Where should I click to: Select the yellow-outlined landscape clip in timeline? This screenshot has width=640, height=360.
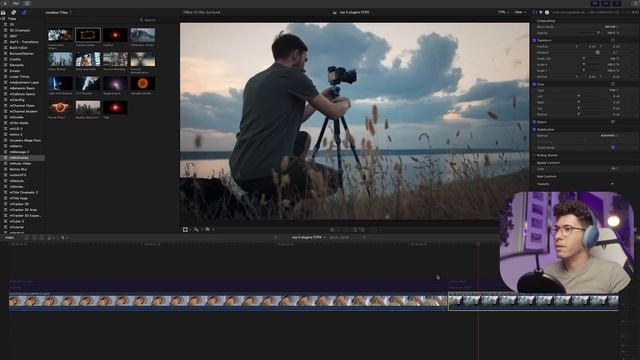(x=533, y=301)
